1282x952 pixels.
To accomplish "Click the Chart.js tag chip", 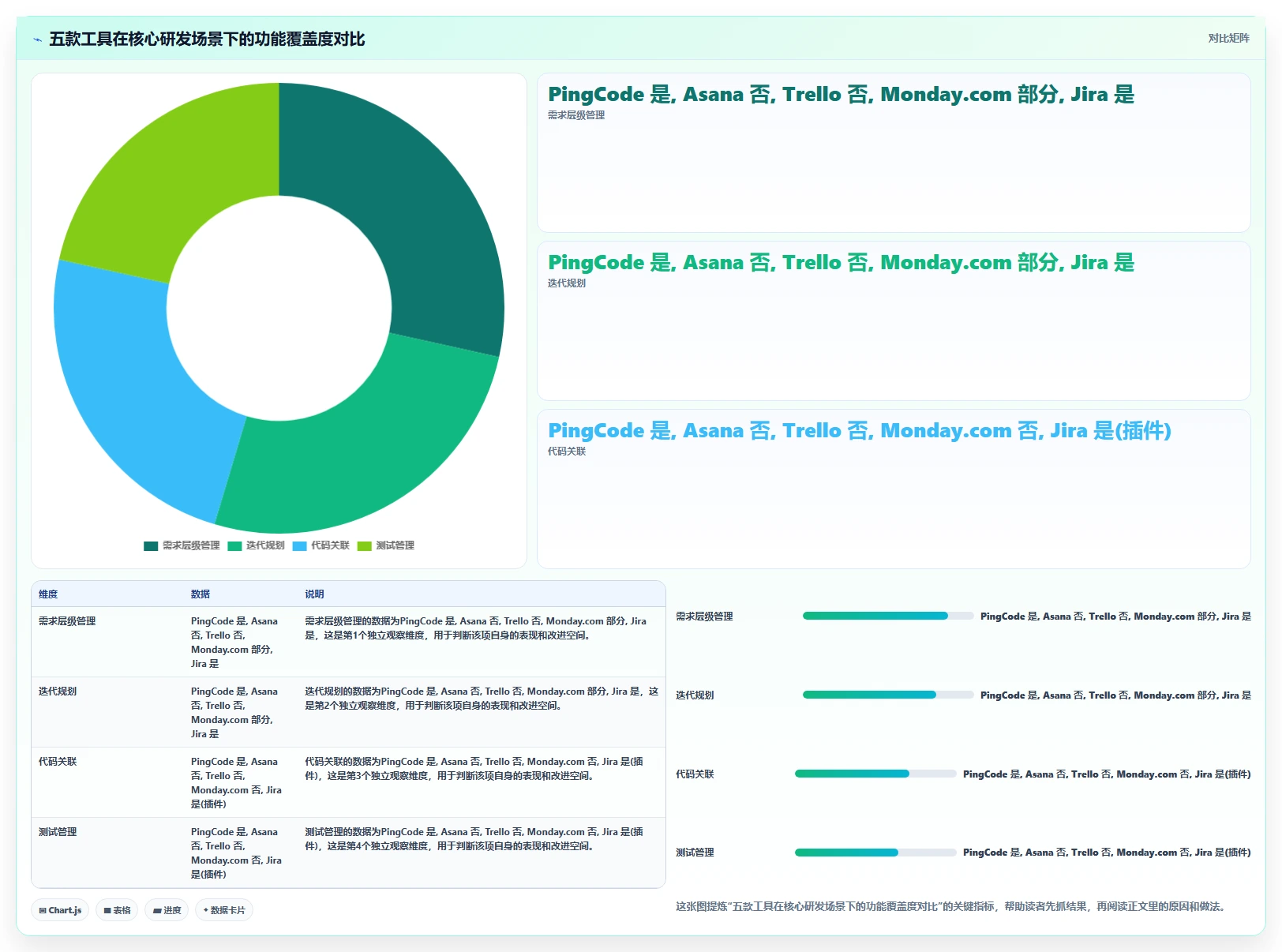I will [60, 910].
